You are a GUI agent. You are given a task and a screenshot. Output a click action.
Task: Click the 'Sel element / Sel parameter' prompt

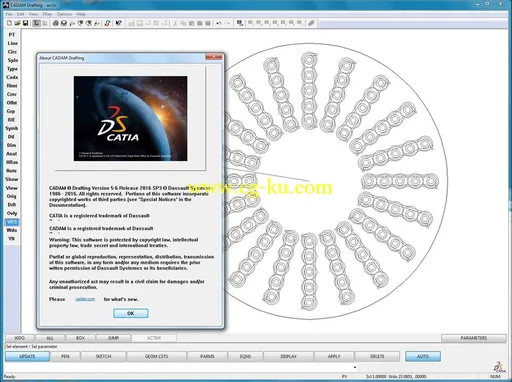pyautogui.click(x=32, y=347)
